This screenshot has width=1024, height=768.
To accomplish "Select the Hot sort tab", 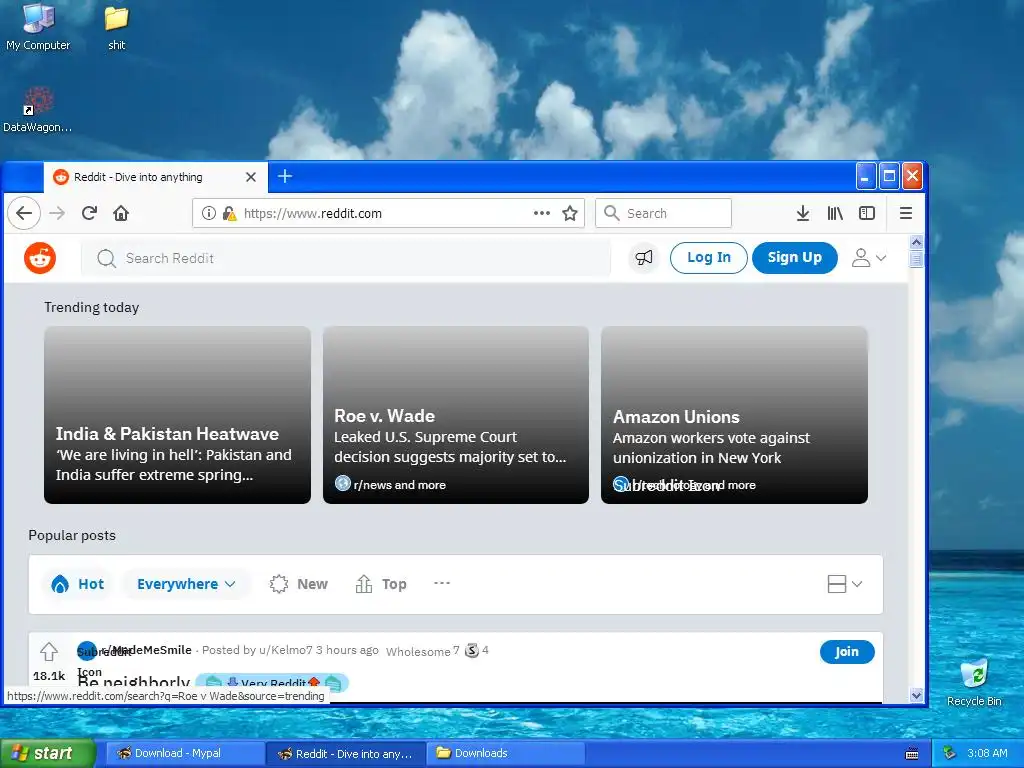I will tap(78, 584).
